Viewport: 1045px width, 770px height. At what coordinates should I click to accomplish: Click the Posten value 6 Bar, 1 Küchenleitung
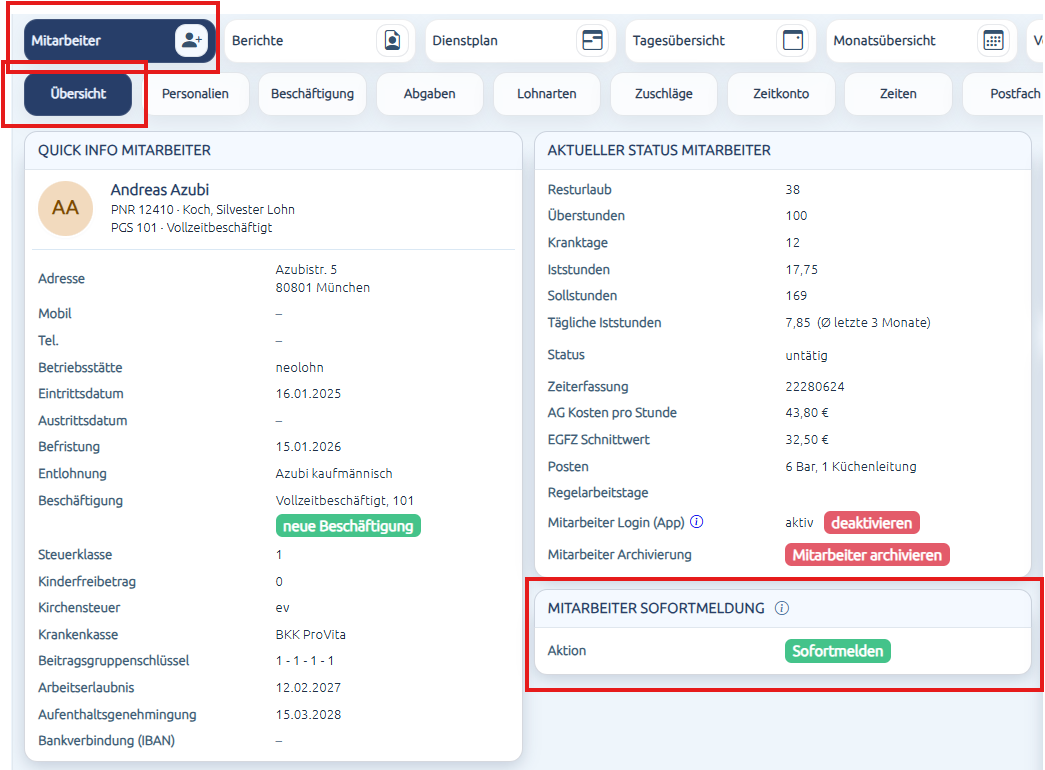851,467
